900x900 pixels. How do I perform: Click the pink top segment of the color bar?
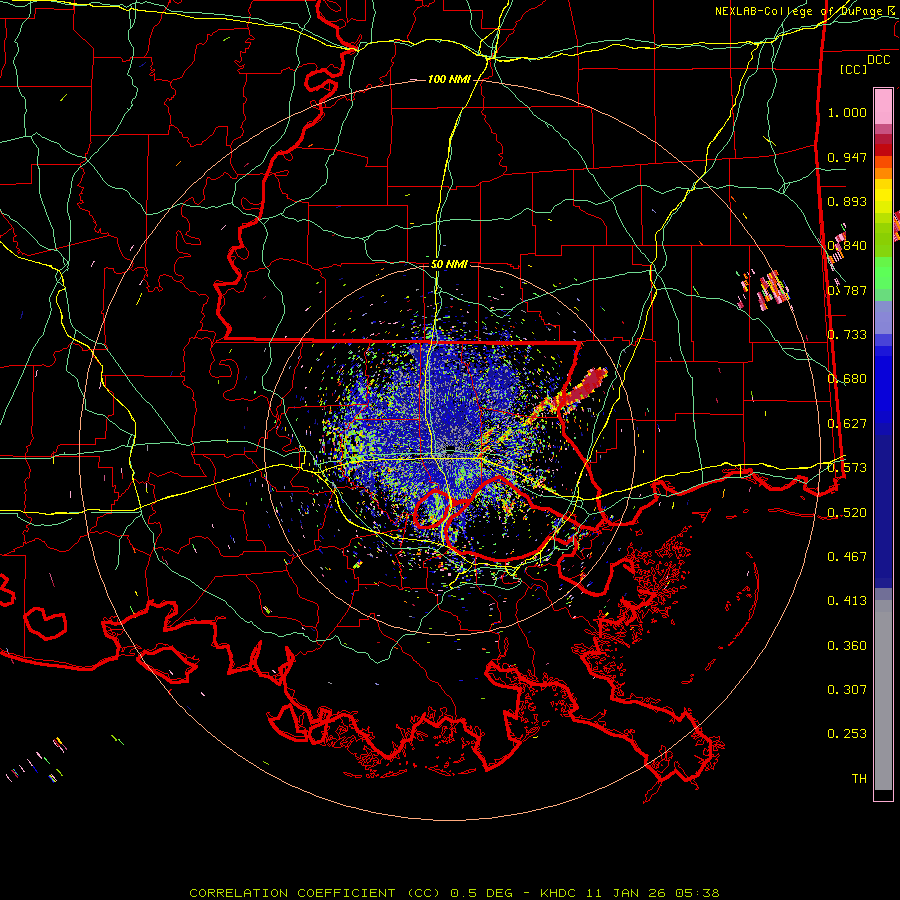click(883, 107)
